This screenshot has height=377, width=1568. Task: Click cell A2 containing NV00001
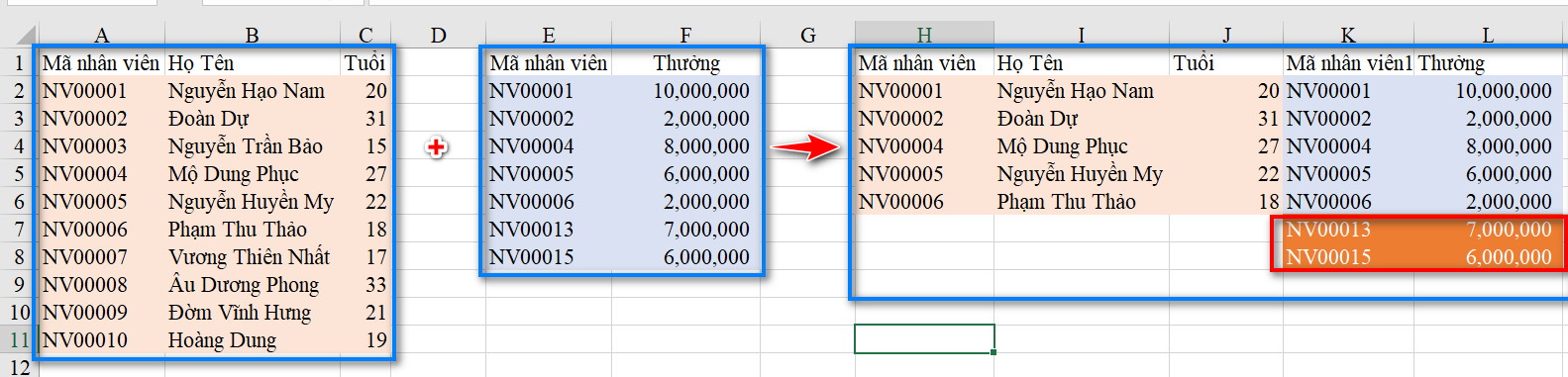(x=101, y=91)
